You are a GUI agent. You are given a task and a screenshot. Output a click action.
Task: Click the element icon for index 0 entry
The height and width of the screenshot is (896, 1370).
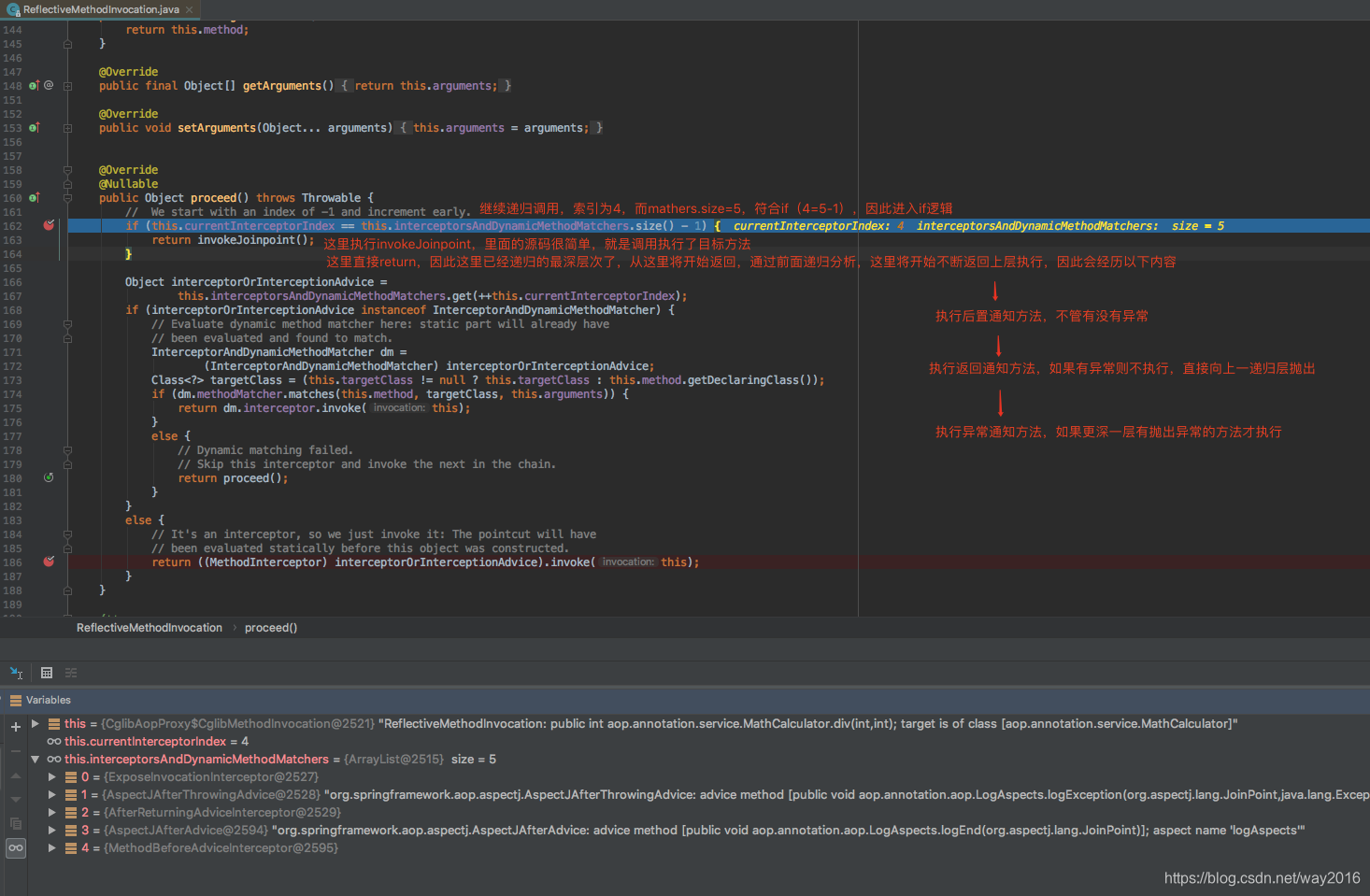coord(71,777)
